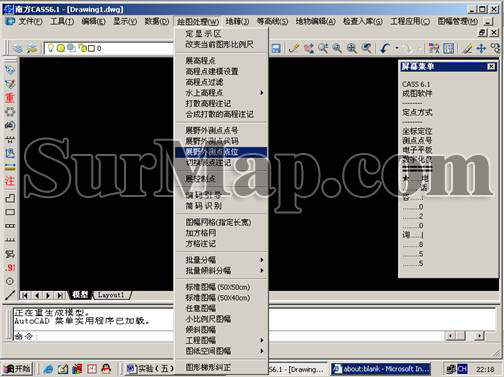Open the 等高线(S) menu
This screenshot has height=377, width=504.
pyautogui.click(x=272, y=21)
